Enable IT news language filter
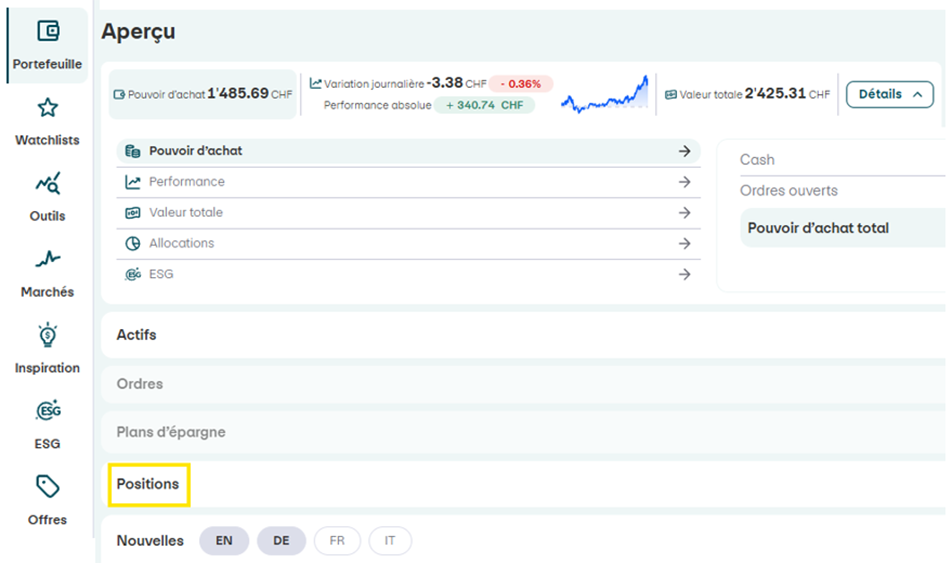The image size is (952, 563). (390, 541)
